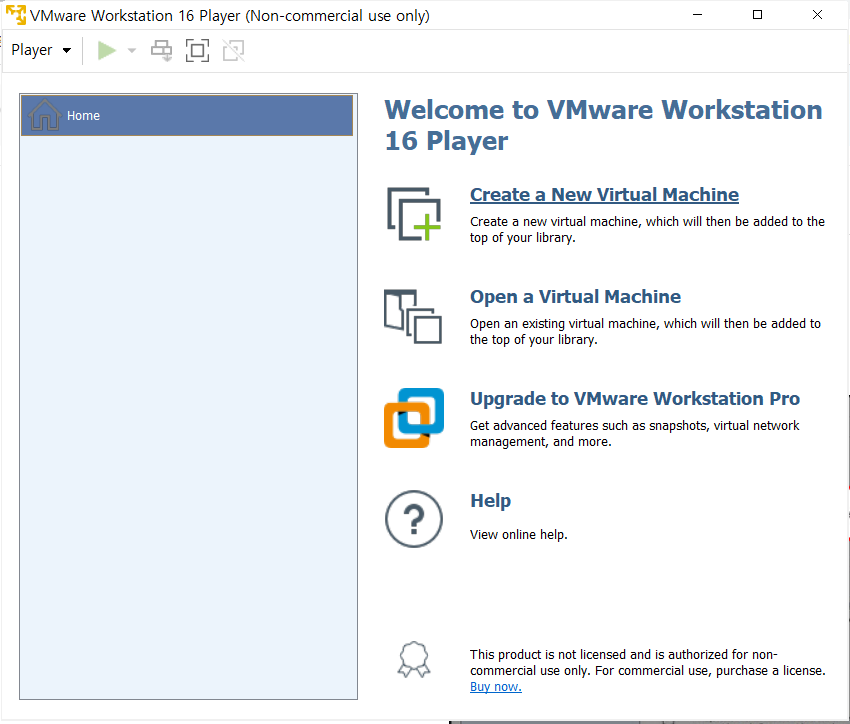The image size is (850, 724).
Task: Minimize the VMware Player window
Action: (x=698, y=15)
